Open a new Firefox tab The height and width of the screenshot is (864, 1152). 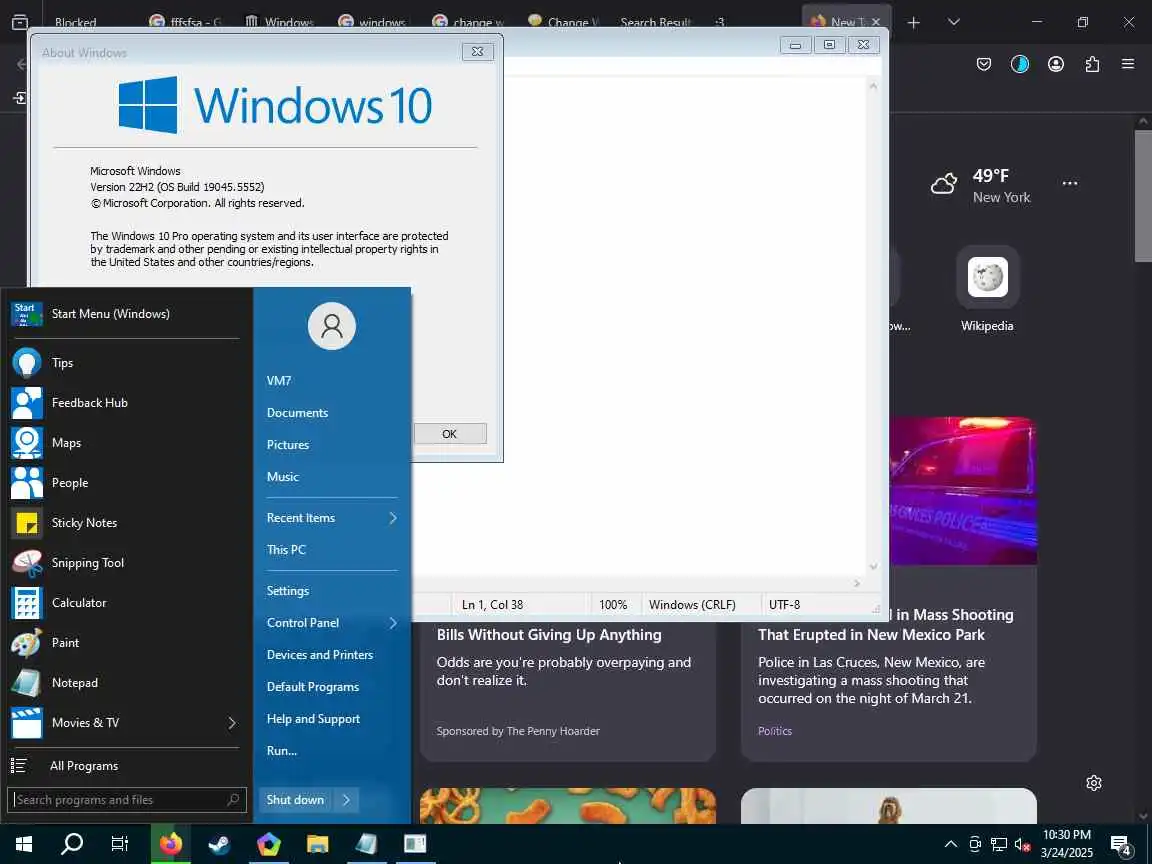913,22
